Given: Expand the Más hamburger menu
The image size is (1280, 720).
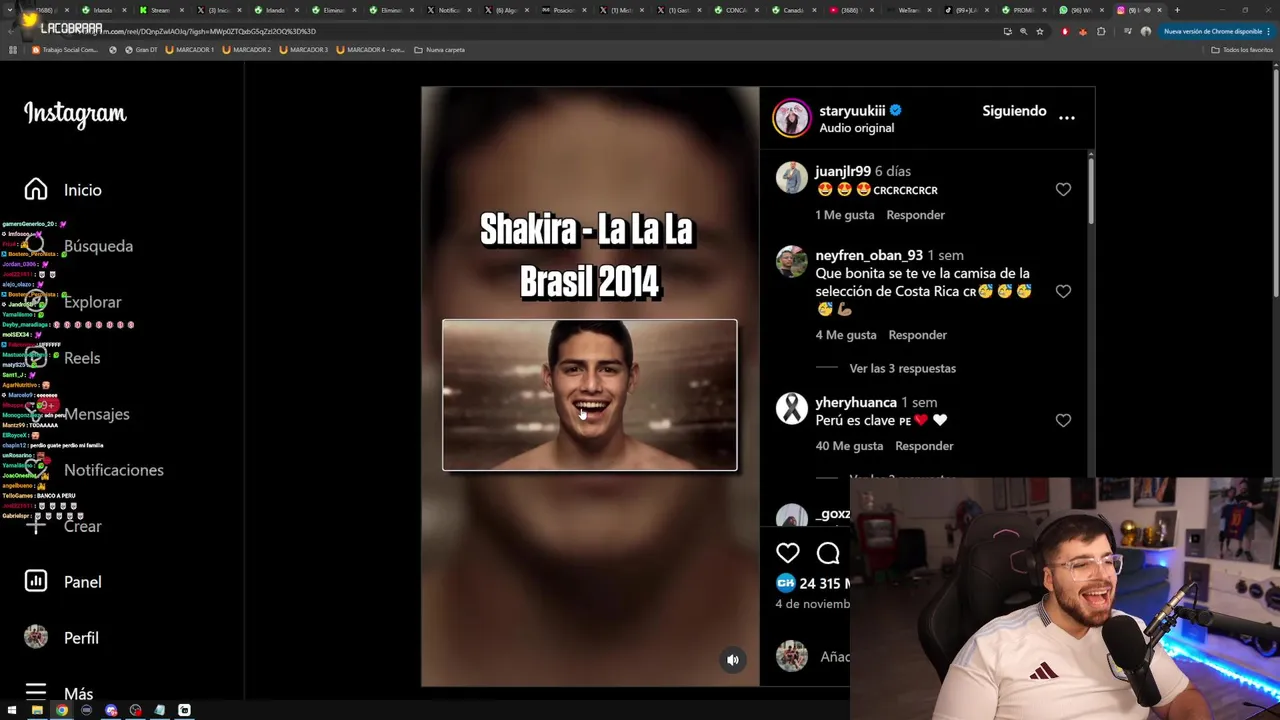Looking at the screenshot, I should 36,692.
